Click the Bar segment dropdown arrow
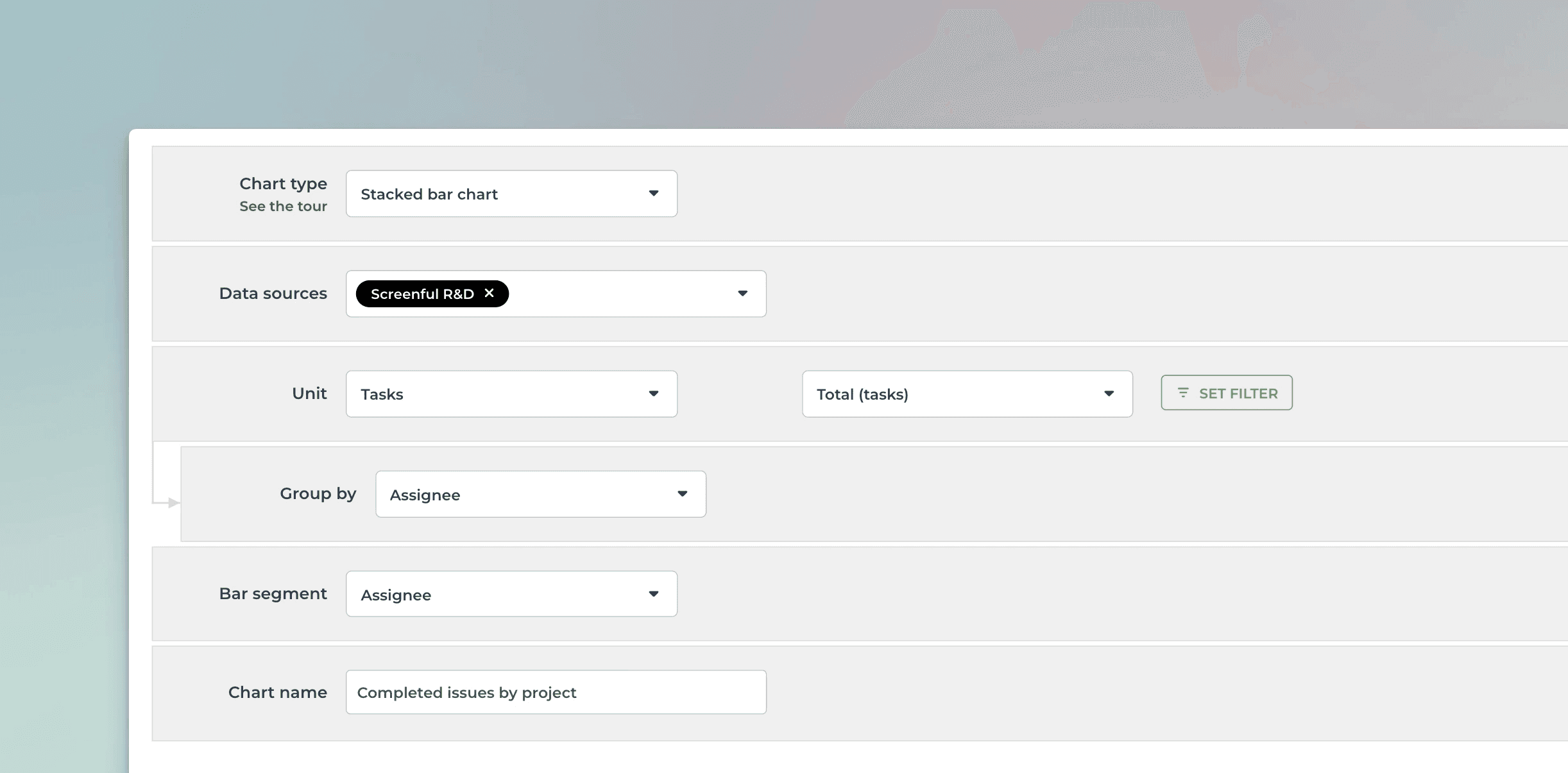The width and height of the screenshot is (1568, 773). pyautogui.click(x=653, y=593)
